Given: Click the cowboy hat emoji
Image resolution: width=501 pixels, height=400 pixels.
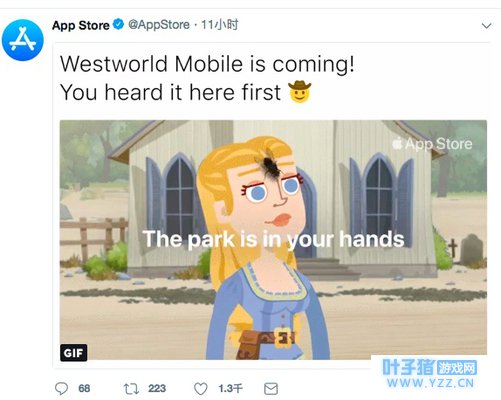Looking at the screenshot, I should [300, 91].
